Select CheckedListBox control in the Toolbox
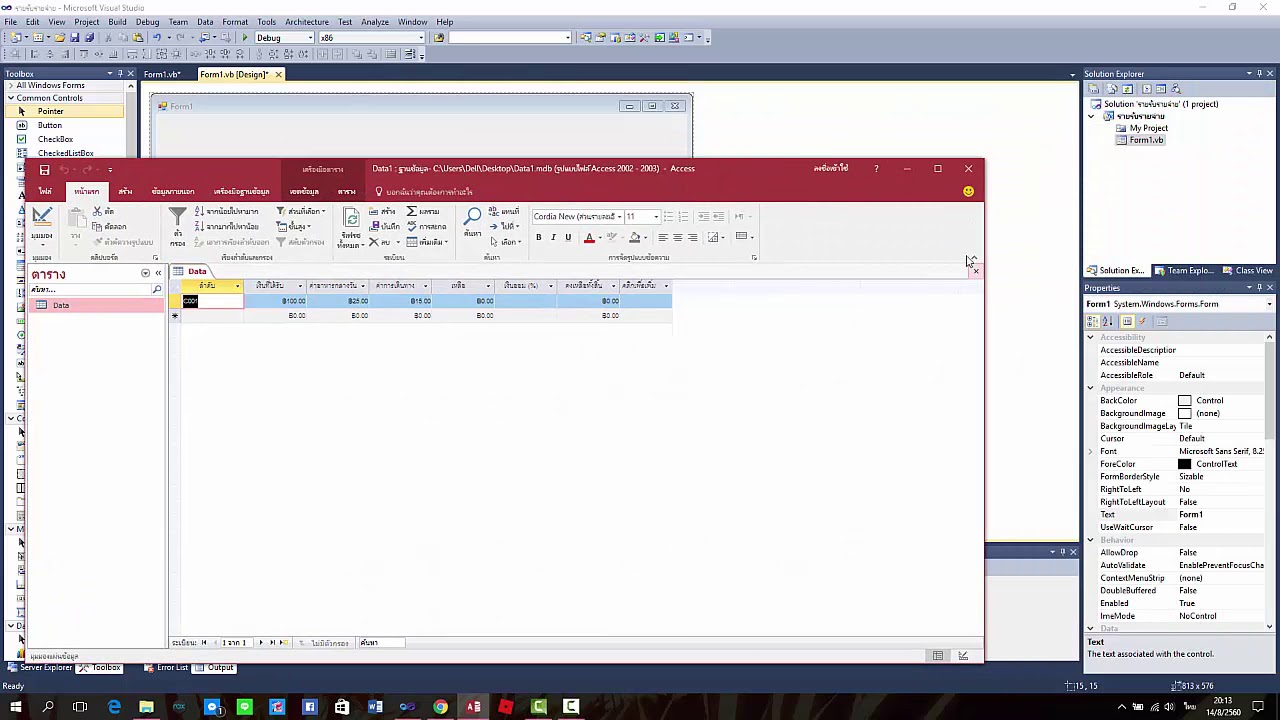 (x=66, y=153)
